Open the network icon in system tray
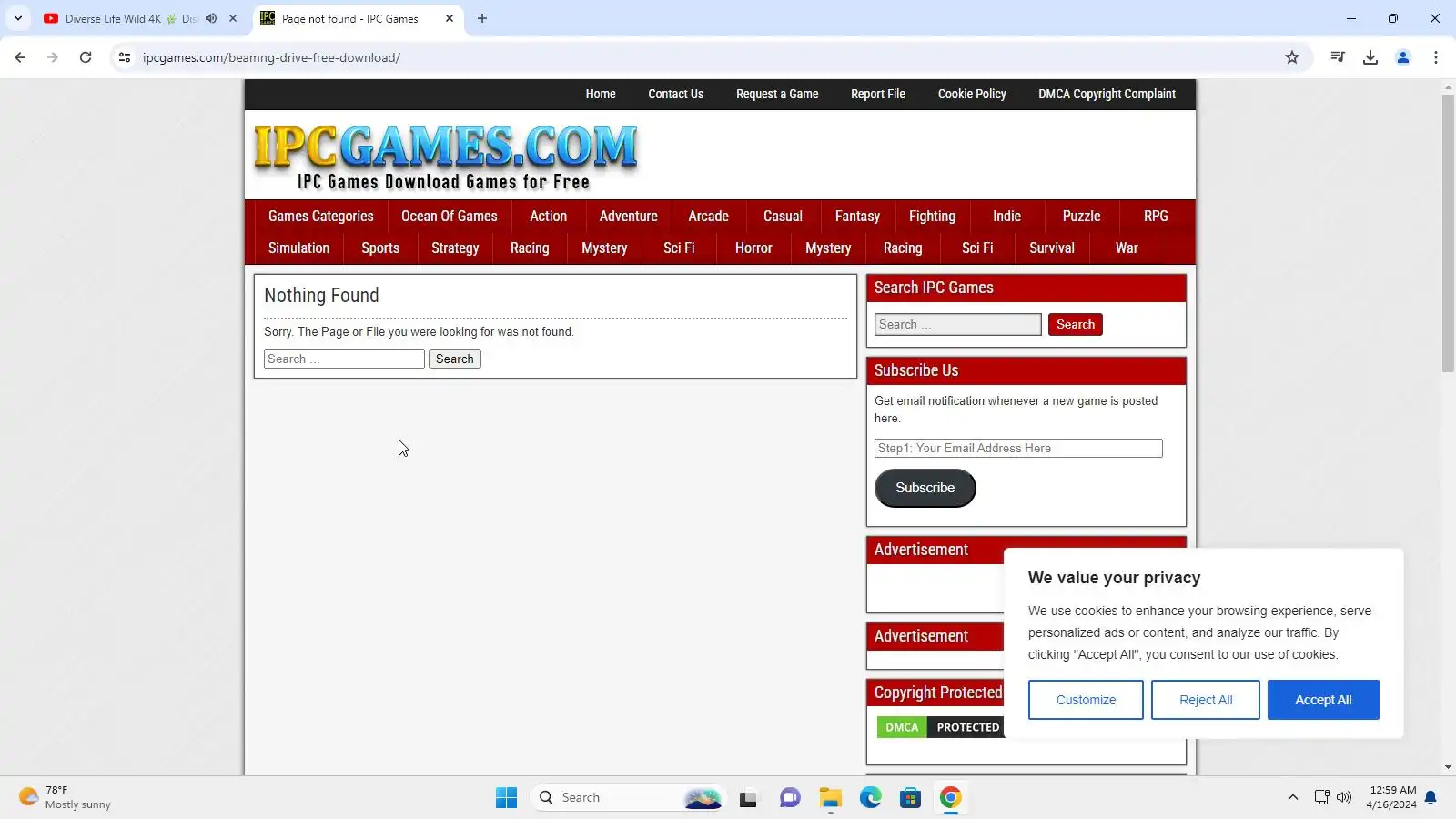Image resolution: width=1456 pixels, height=819 pixels. [x=1322, y=798]
